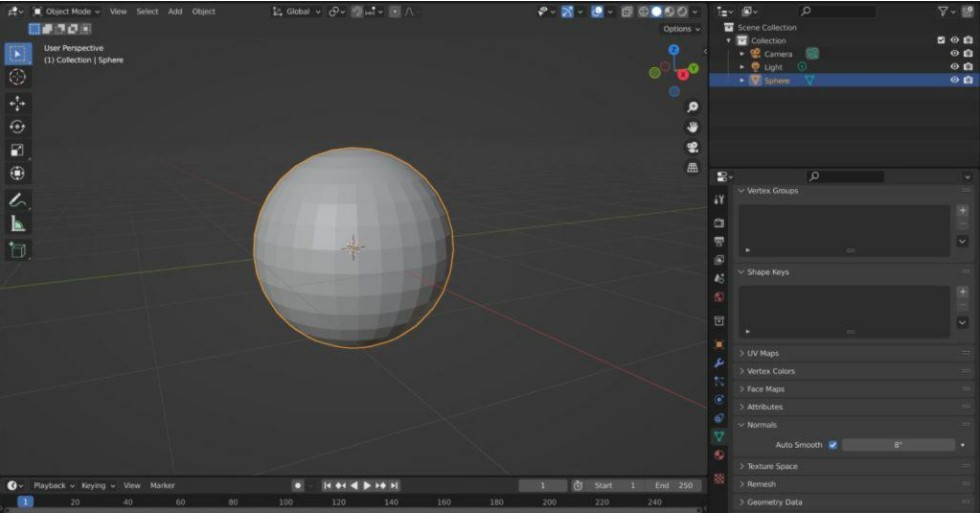
Task: Switch perspective/orthographic grid icon
Action: coord(692,167)
